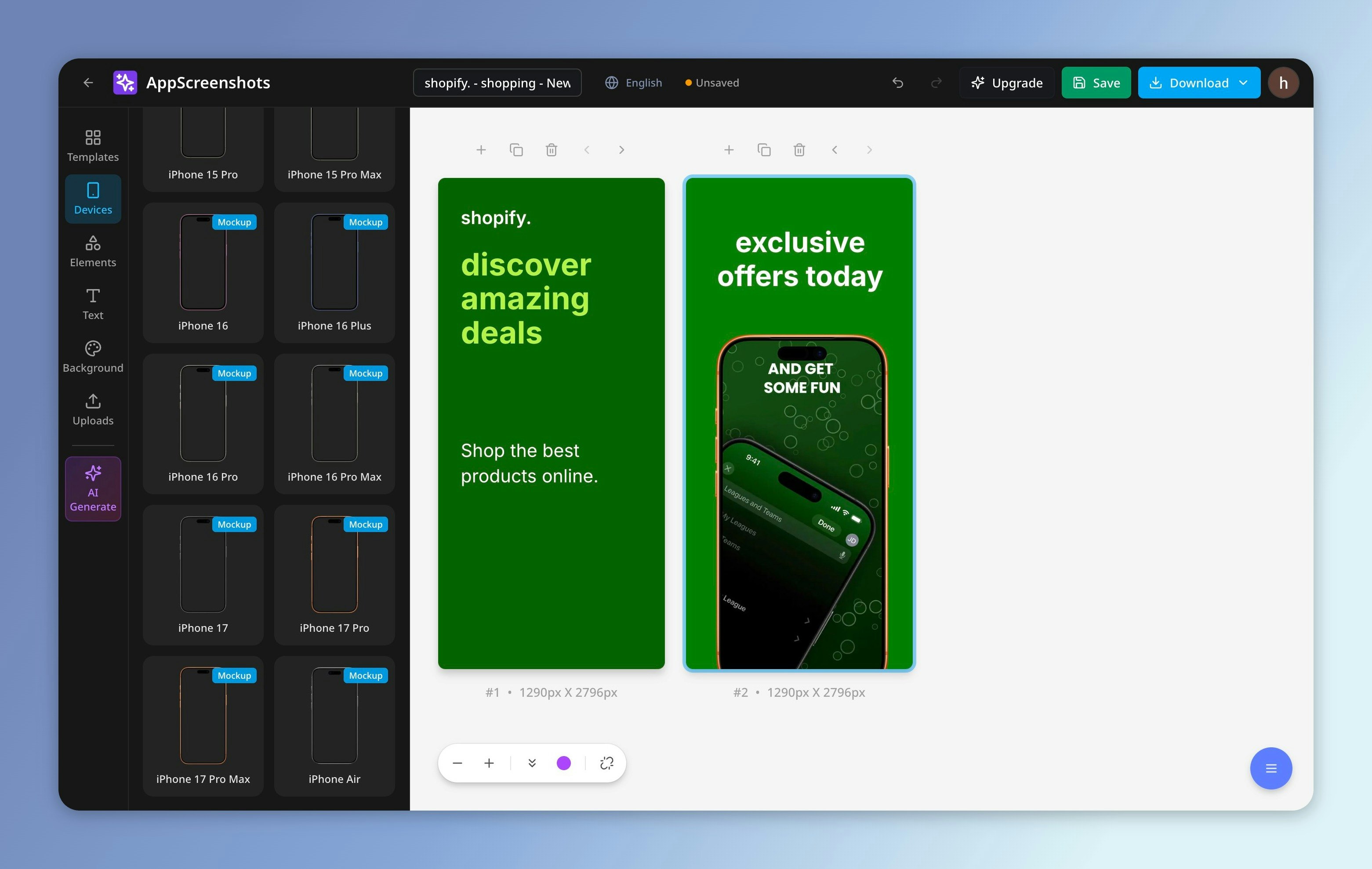Delete screenshot #2 with the trash icon
This screenshot has height=869, width=1372.
click(x=799, y=149)
